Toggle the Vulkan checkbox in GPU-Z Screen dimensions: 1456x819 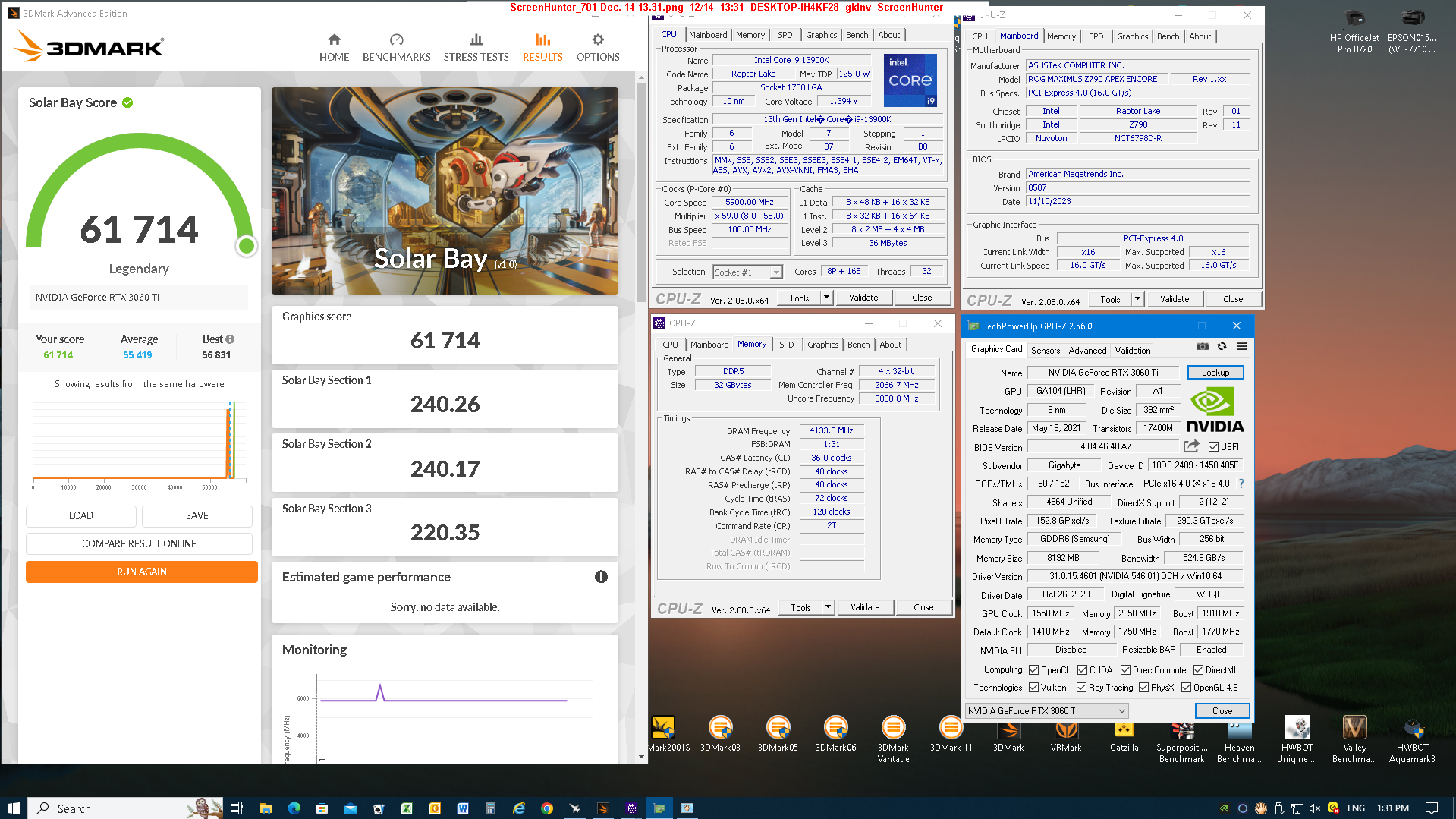tap(1033, 688)
